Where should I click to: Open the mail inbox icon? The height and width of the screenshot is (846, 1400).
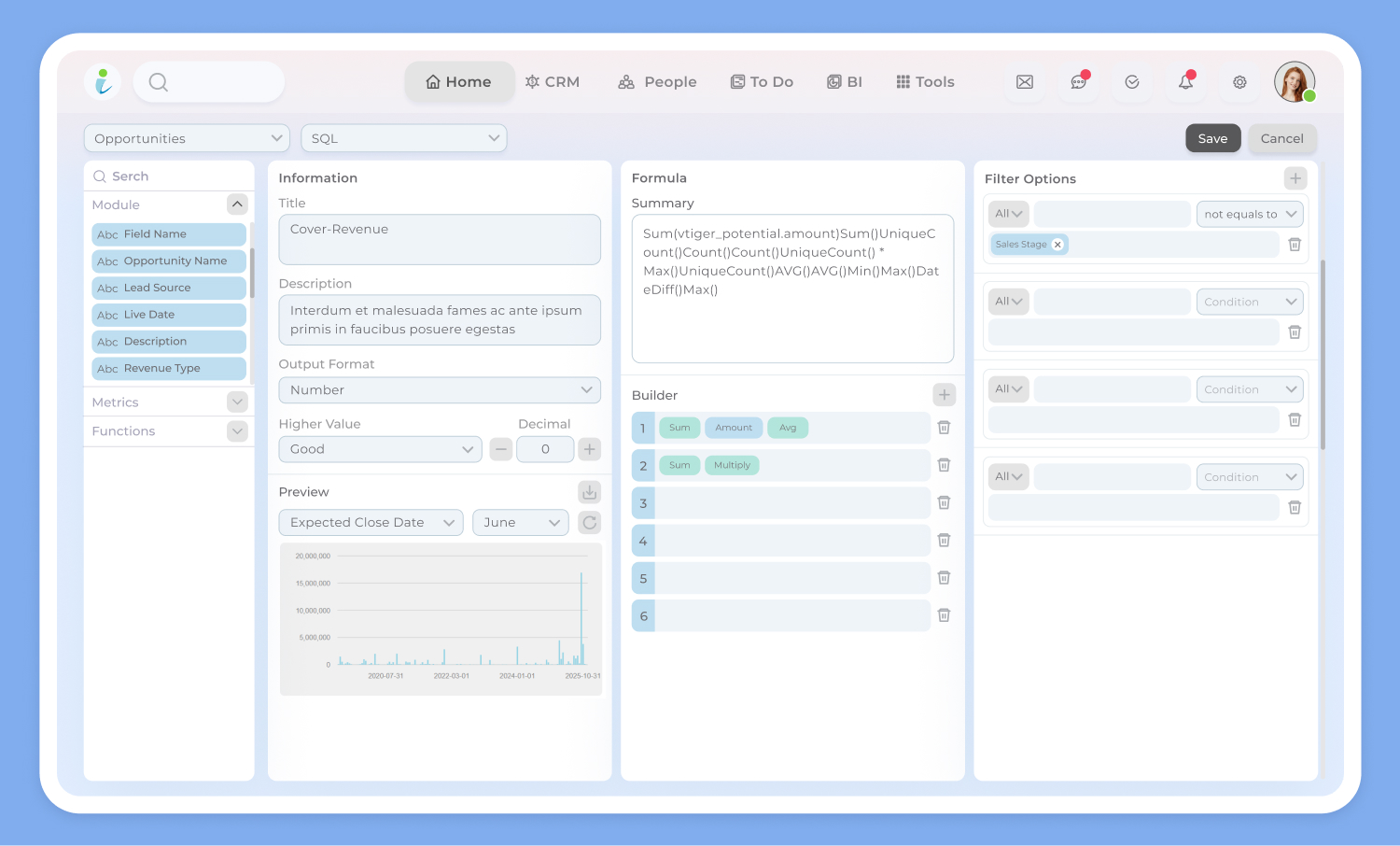pyautogui.click(x=1025, y=82)
